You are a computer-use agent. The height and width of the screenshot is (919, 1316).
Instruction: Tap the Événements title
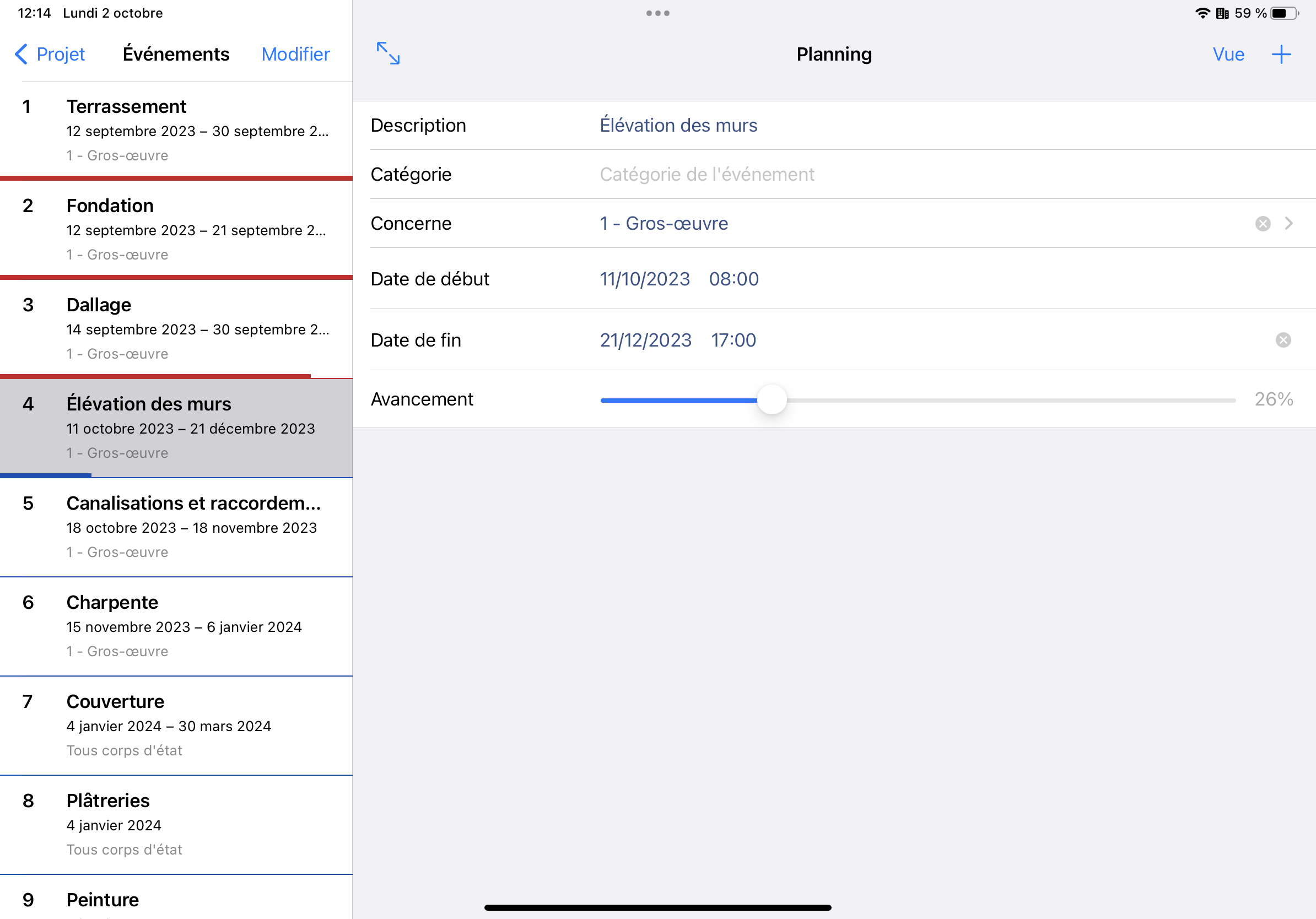click(x=176, y=55)
